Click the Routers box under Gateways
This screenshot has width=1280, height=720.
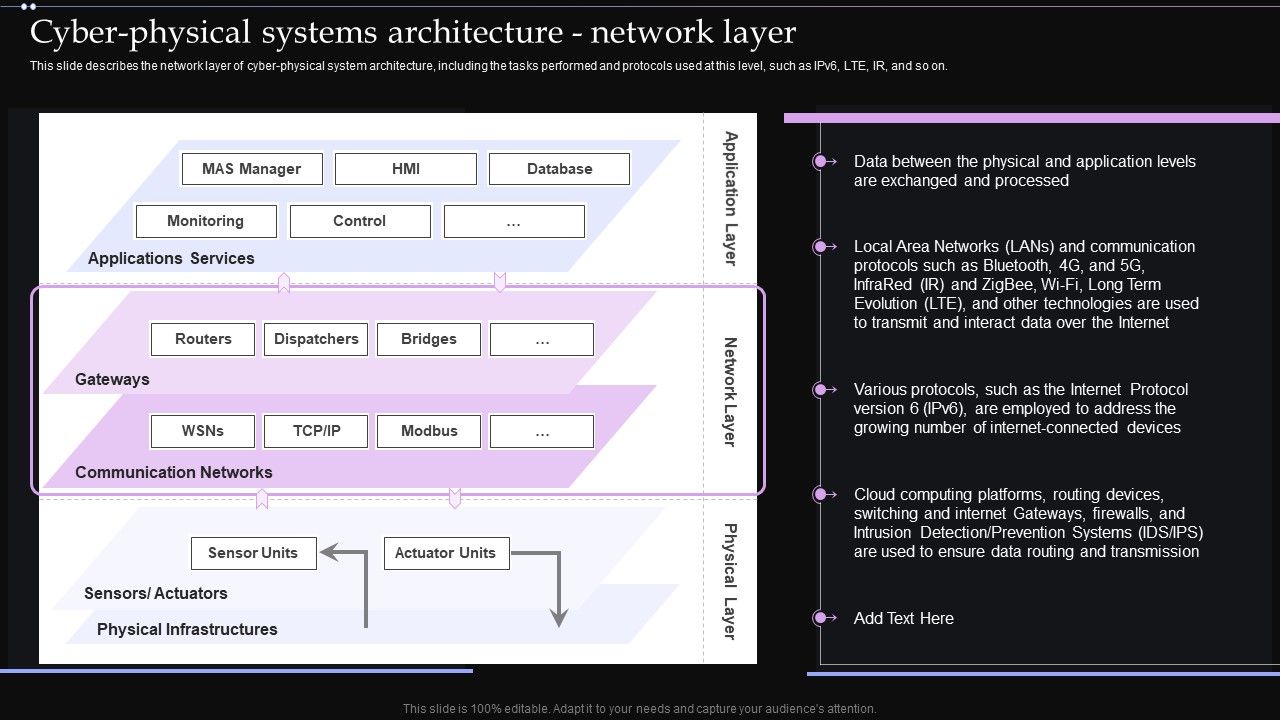click(202, 339)
